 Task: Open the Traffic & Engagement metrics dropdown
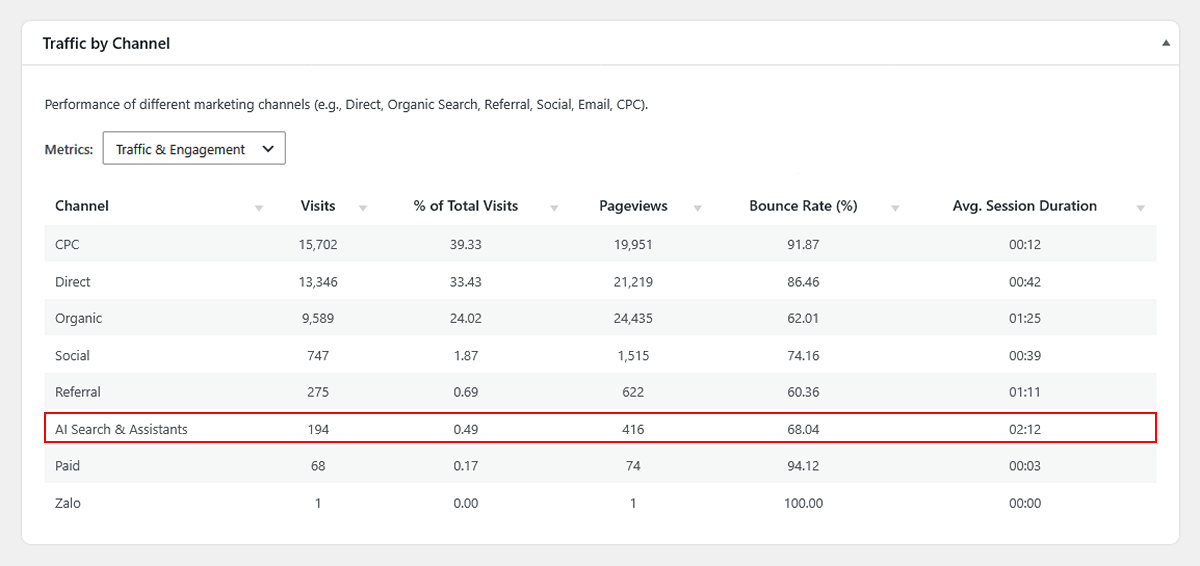[x=194, y=149]
